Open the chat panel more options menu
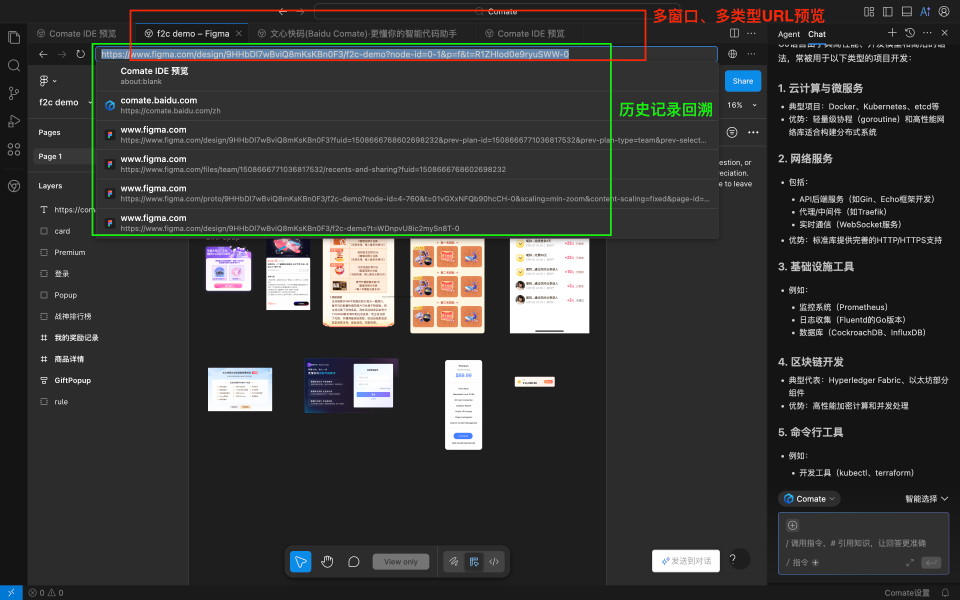This screenshot has height=600, width=960. pyautogui.click(x=927, y=33)
